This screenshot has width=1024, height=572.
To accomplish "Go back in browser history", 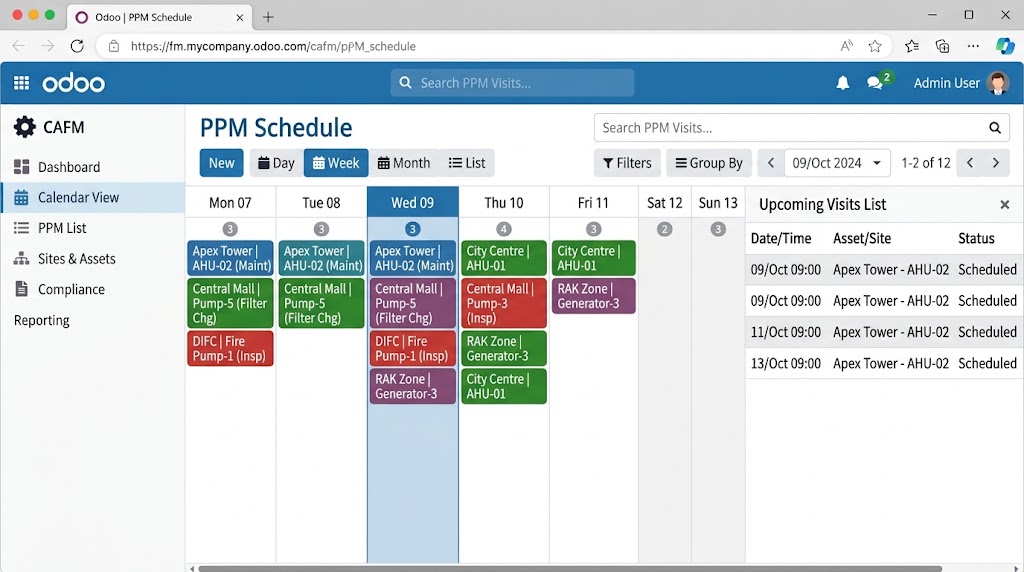I will click(x=18, y=46).
